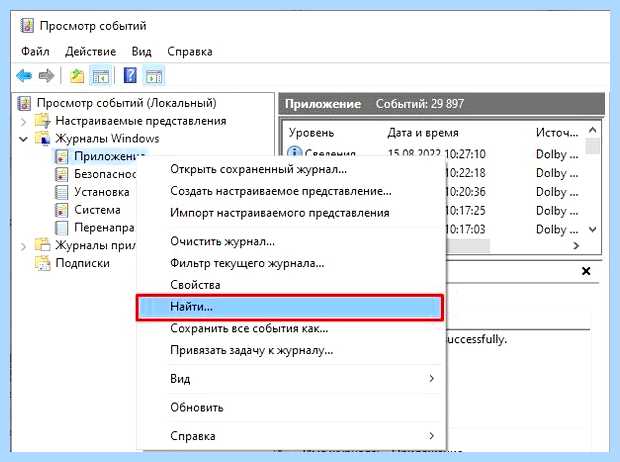Click the Система log icon in tree
Viewport: 620px width, 462px height.
pyautogui.click(x=61, y=210)
